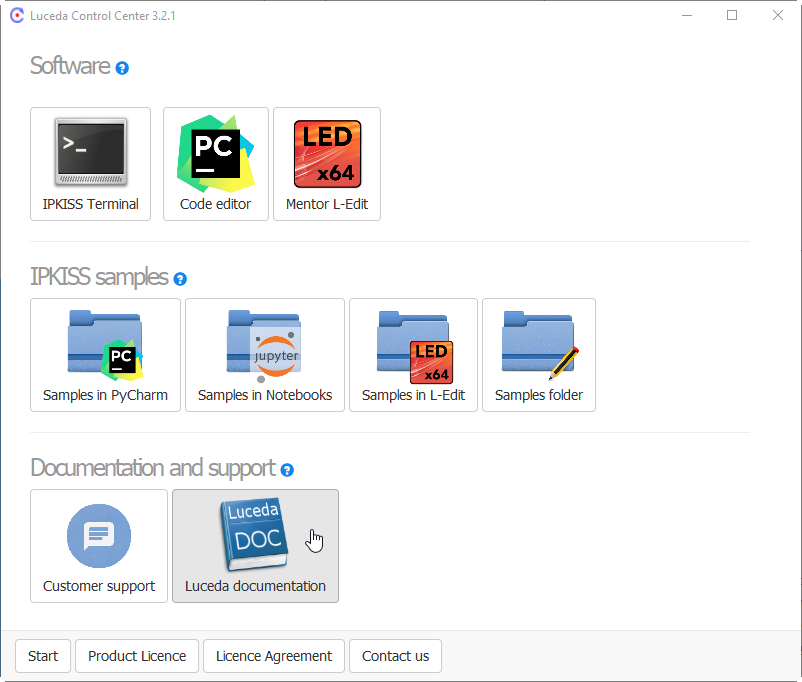Open the Samples folder
802x682 pixels.
(539, 355)
